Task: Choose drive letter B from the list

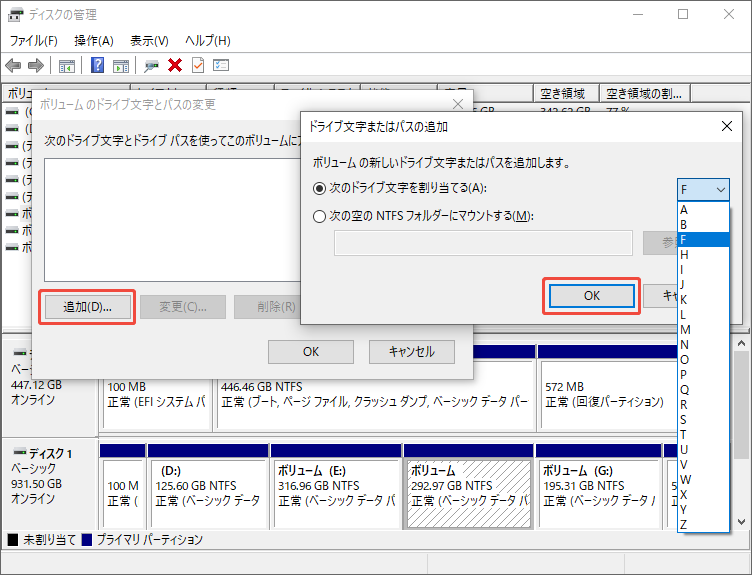Action: pos(704,225)
